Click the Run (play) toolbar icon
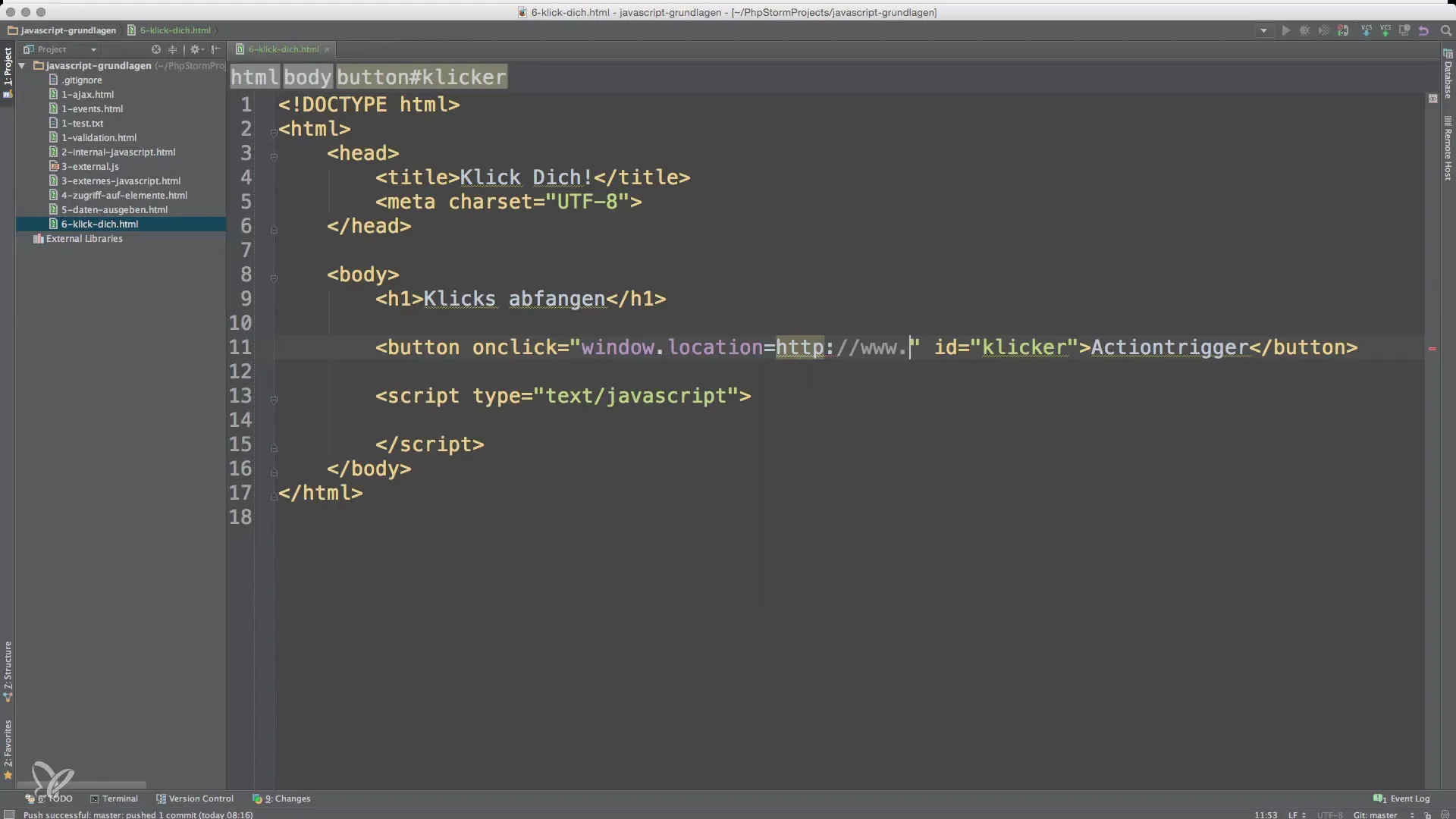 [x=1285, y=31]
